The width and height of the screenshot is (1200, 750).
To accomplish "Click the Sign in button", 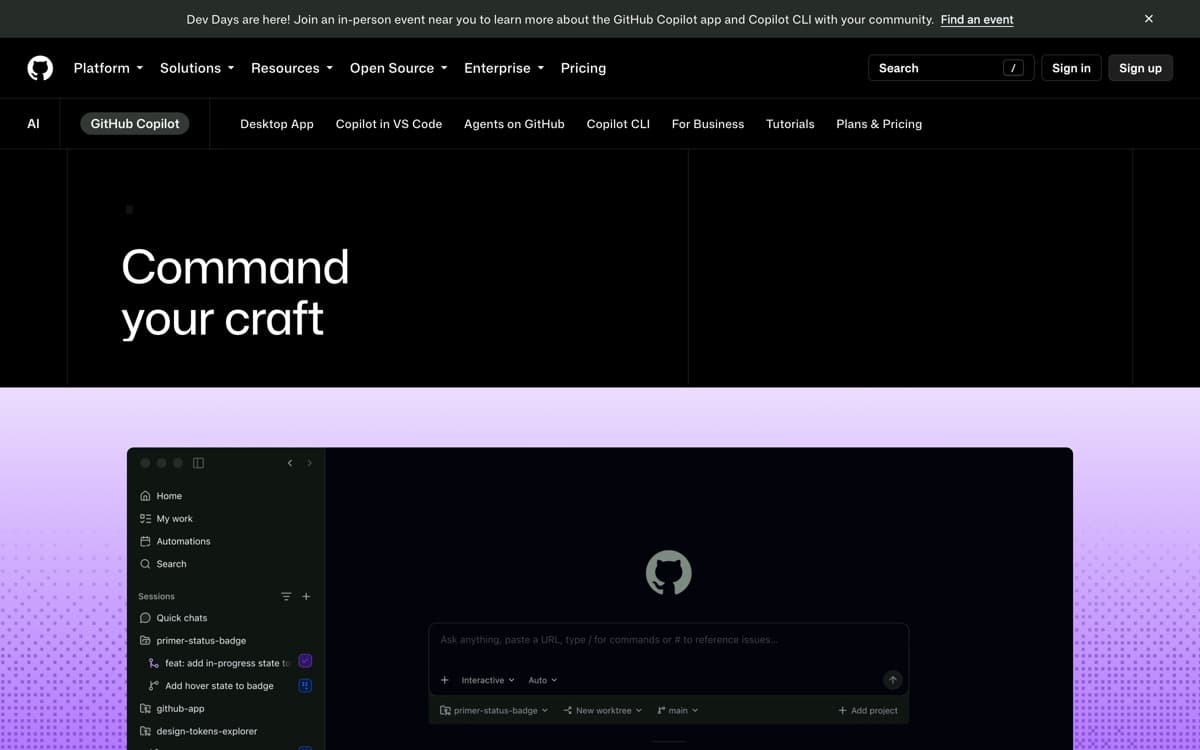I will pyautogui.click(x=1071, y=68).
